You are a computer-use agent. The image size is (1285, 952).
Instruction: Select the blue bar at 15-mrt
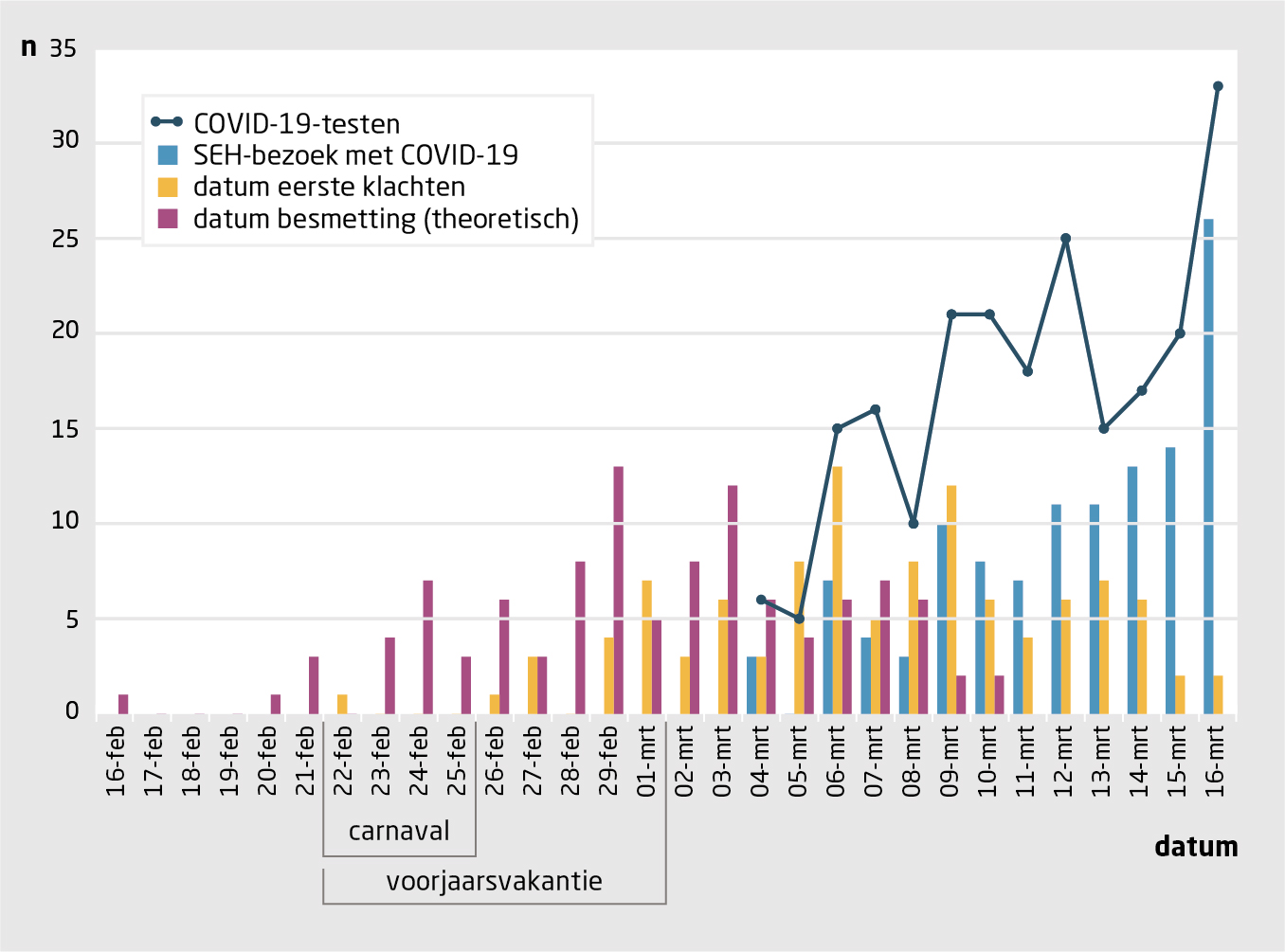(1170, 580)
